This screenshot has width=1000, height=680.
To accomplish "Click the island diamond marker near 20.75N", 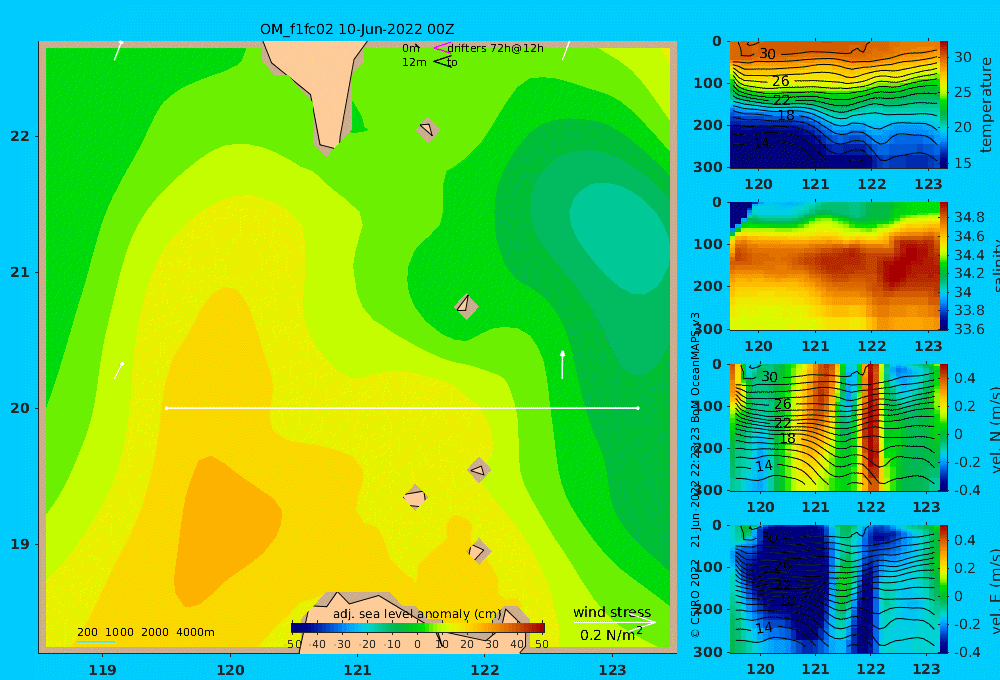I will point(466,306).
